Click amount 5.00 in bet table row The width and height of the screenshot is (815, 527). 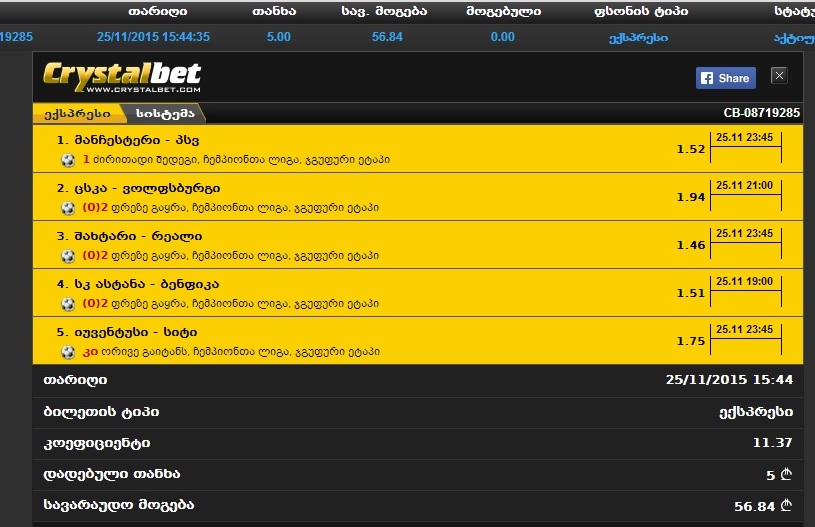(x=279, y=37)
